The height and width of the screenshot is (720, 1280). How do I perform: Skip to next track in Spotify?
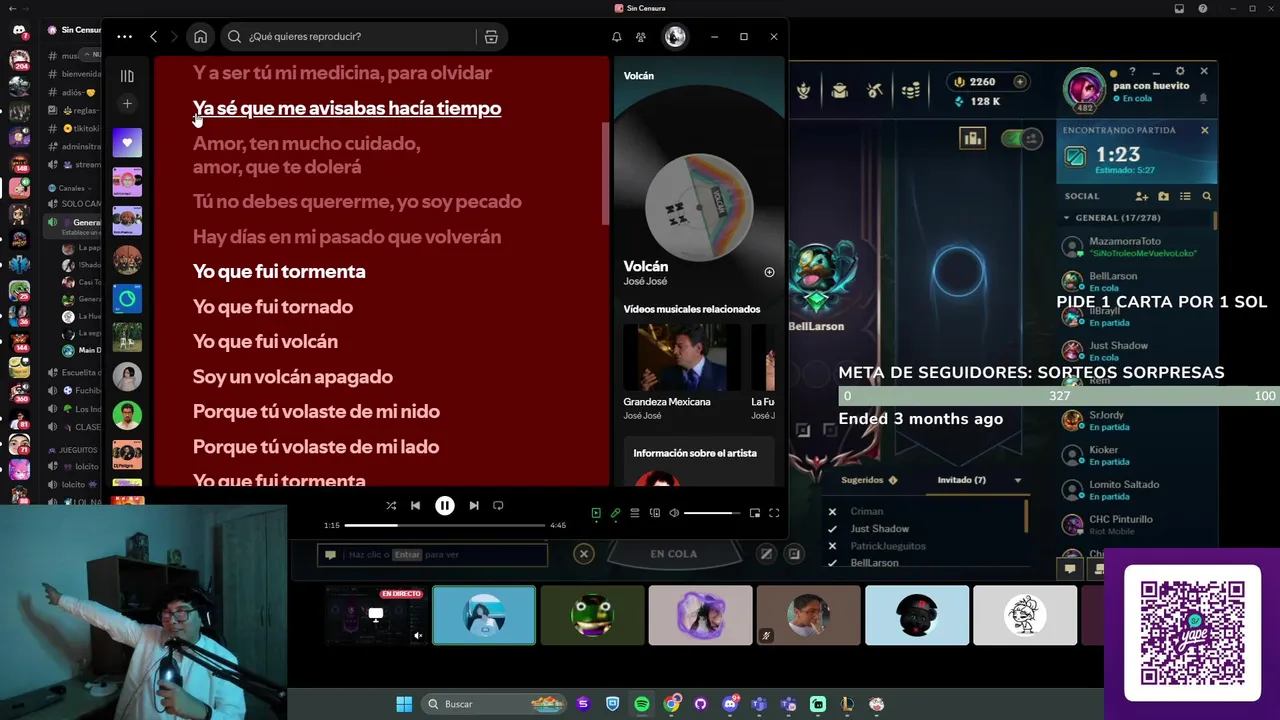pyautogui.click(x=474, y=506)
